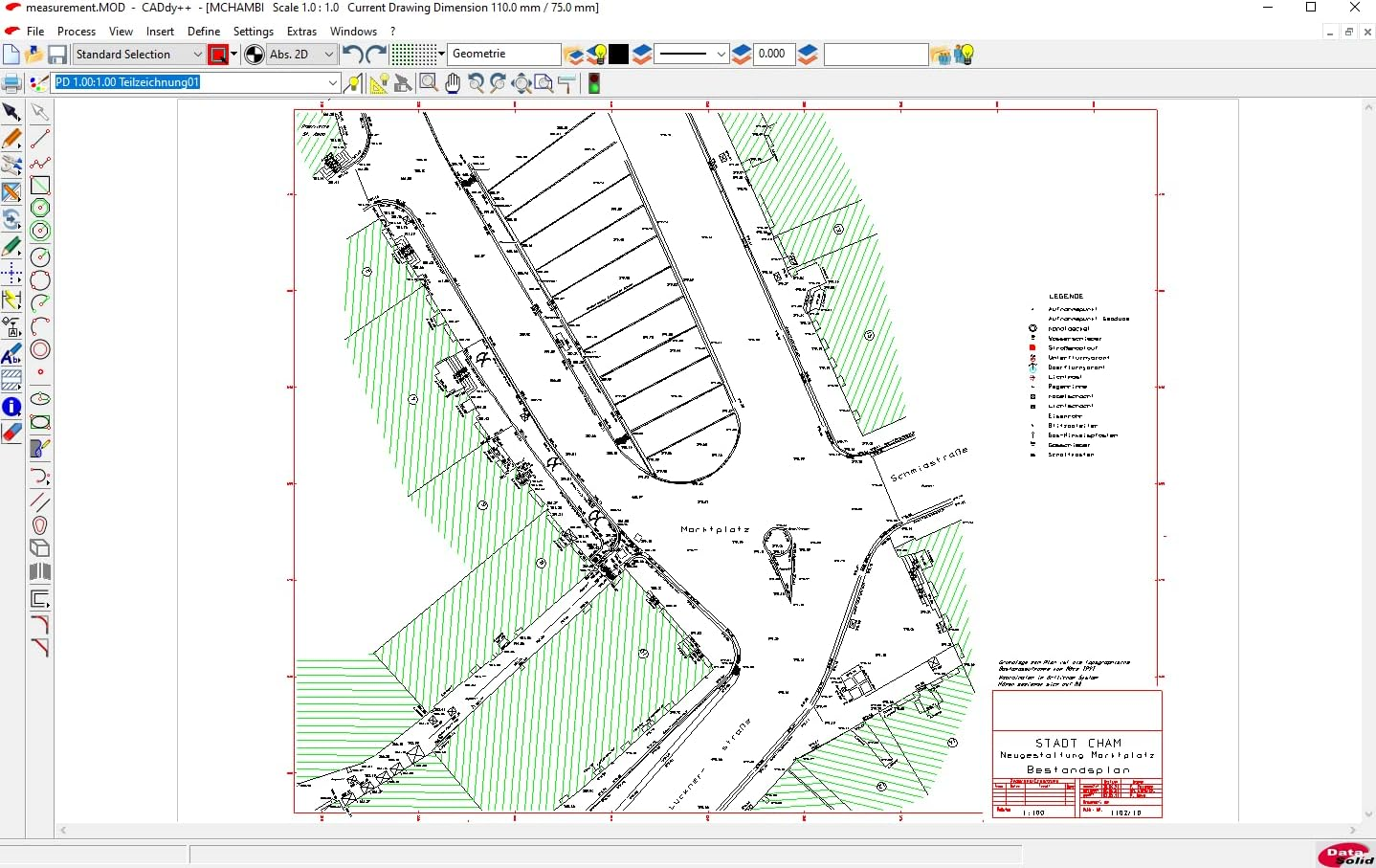Toggle the layer lamp visibility icon
The image size is (1376, 868).
[595, 55]
